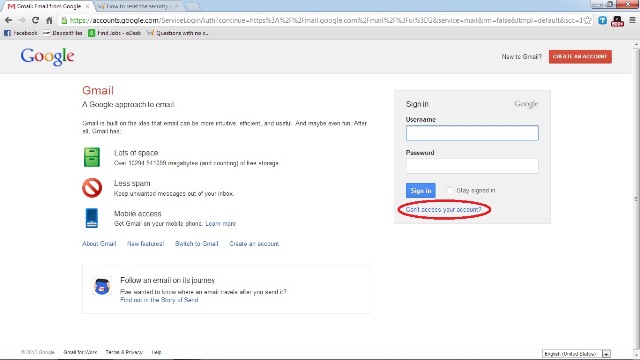Open the Terms & Privacy footer link
The image size is (640, 360).
click(124, 352)
